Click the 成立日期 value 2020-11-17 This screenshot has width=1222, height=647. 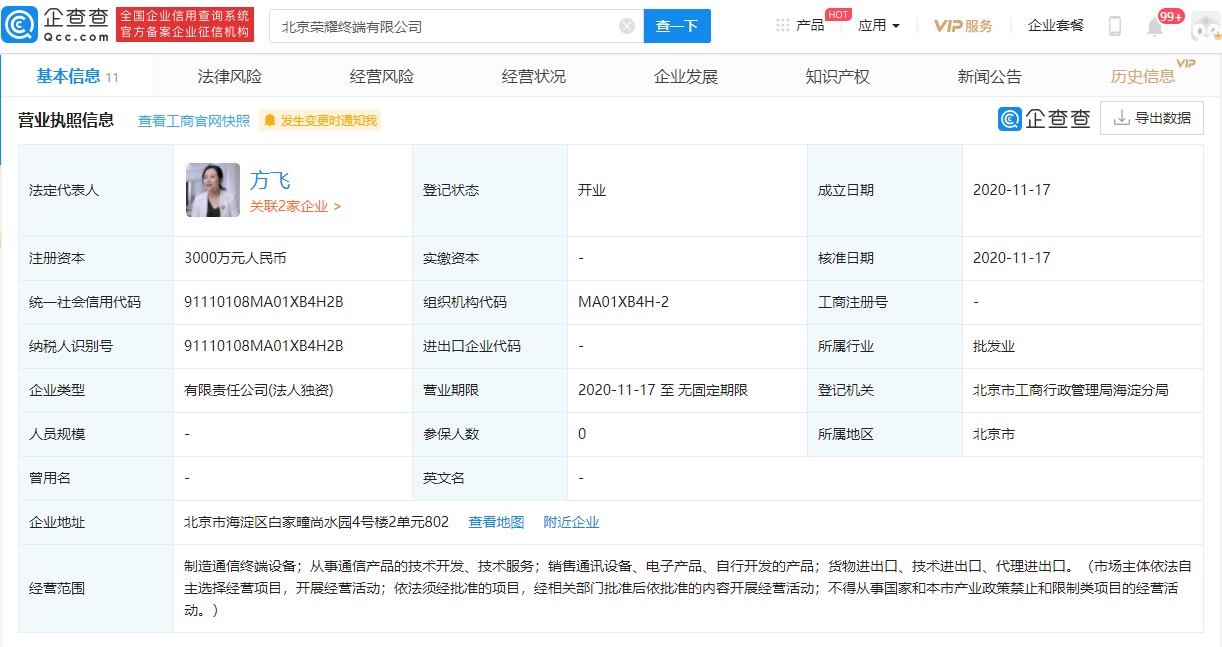1012,190
